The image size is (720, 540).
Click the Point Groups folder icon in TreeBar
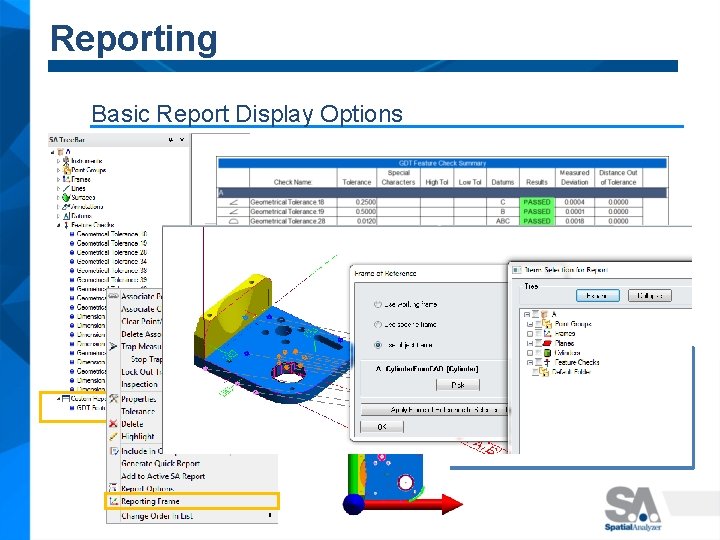click(x=67, y=169)
